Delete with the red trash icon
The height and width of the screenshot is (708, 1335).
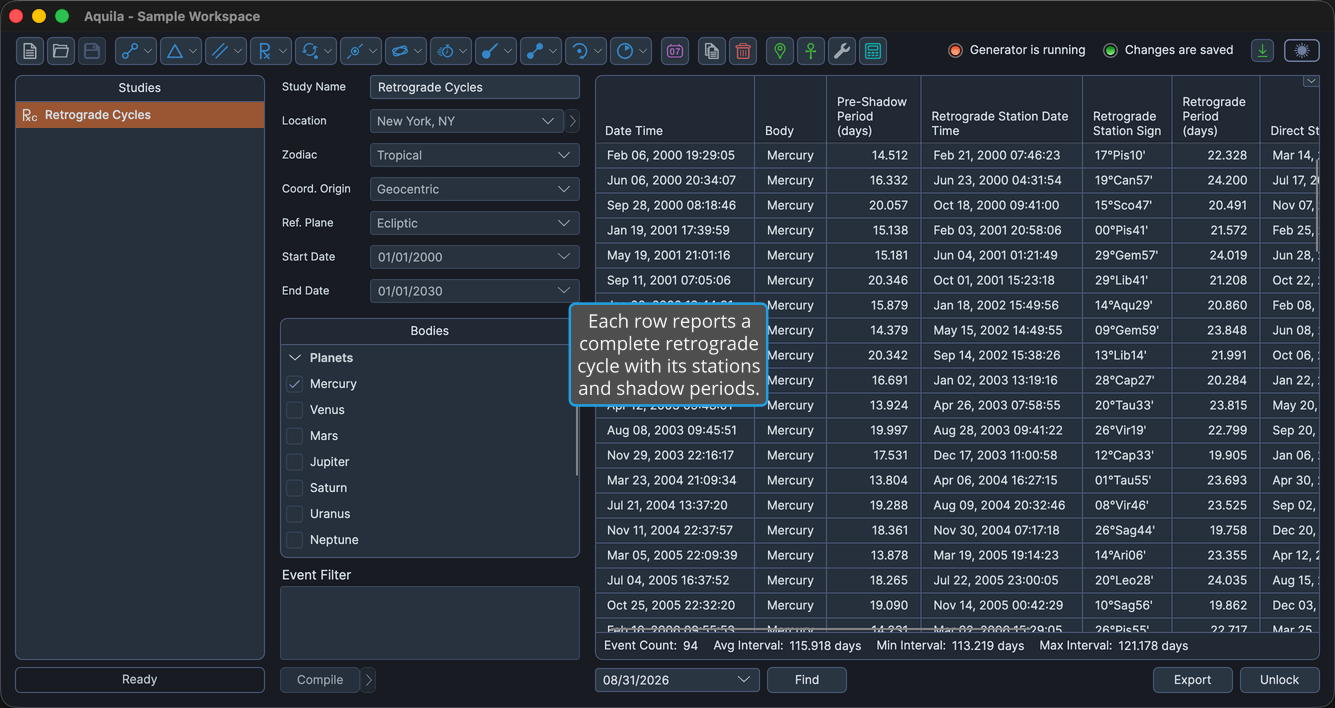pos(743,51)
